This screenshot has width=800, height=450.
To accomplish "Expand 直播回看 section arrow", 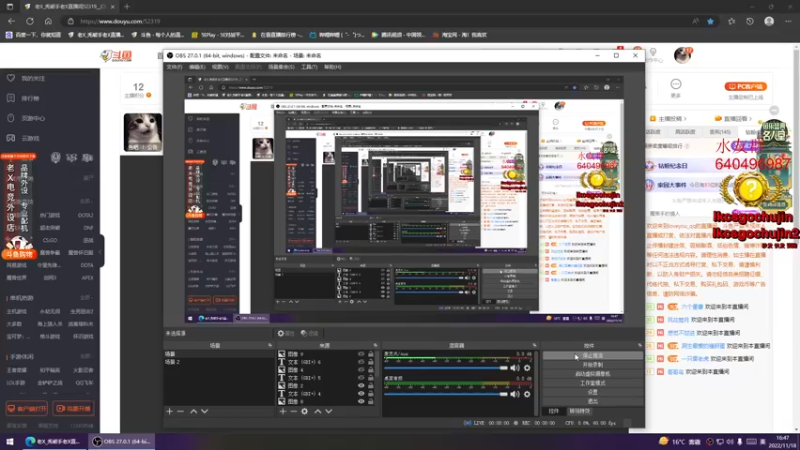I will (x=751, y=119).
